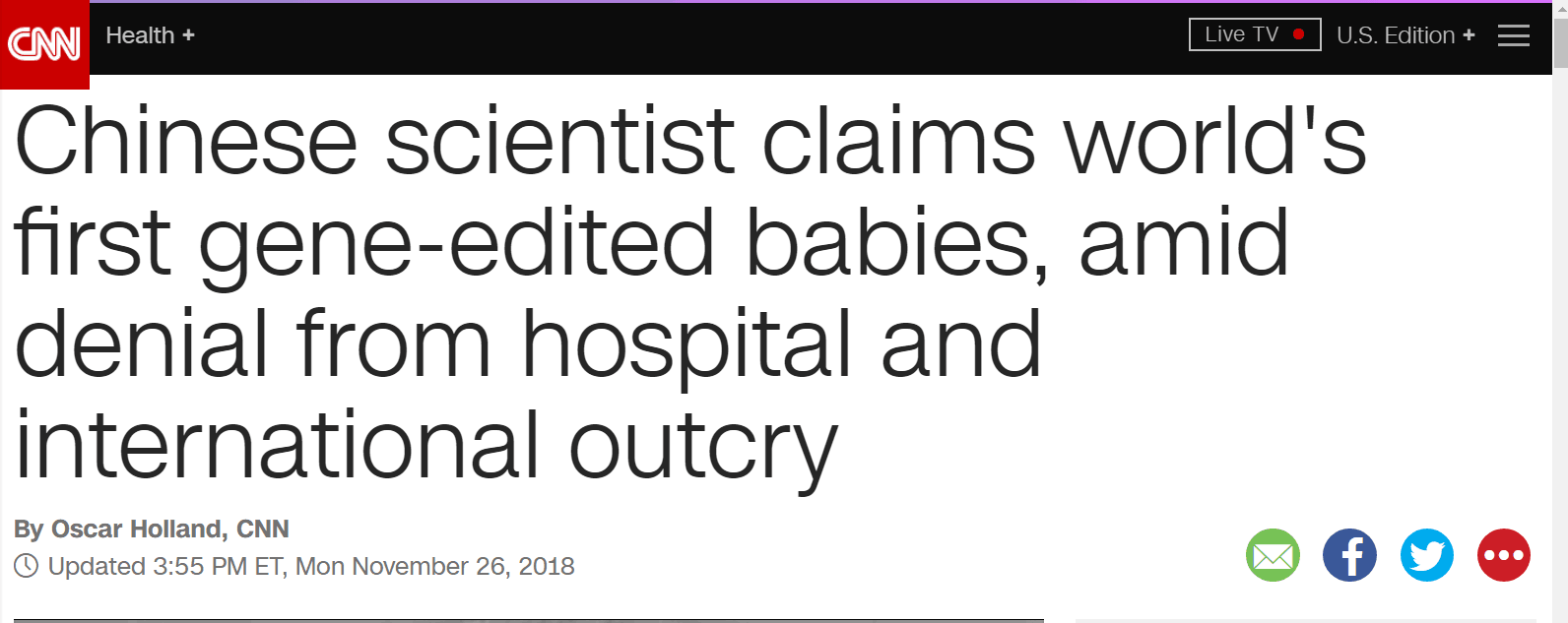Click the red live indicator dot
Screen dimensions: 1568x623
pos(1299,34)
